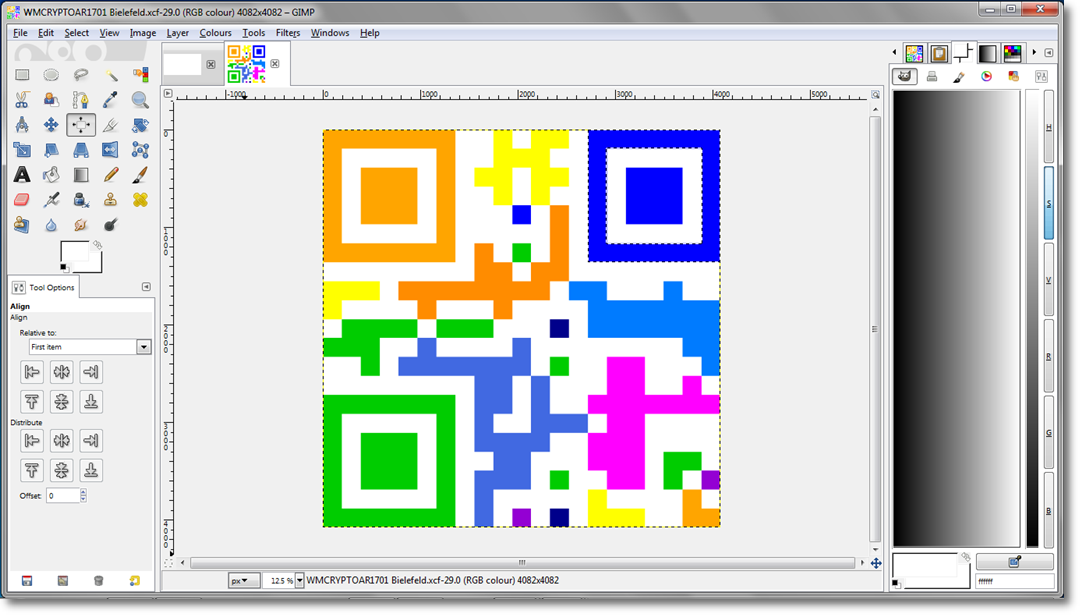Switch to the colour Wheel selector
This screenshot has height=615, width=1080.
(x=986, y=76)
